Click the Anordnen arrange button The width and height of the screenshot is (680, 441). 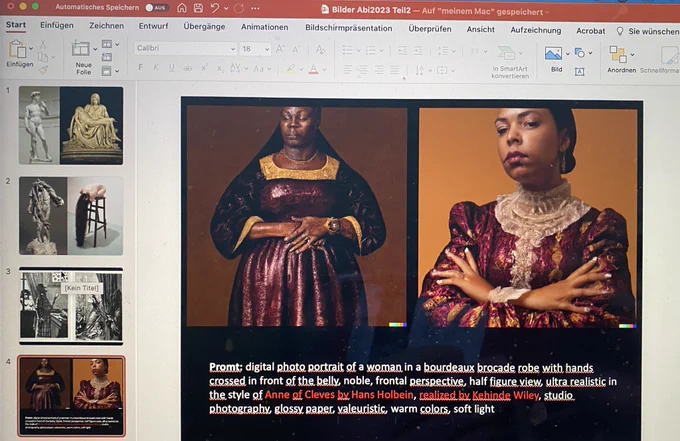[621, 59]
